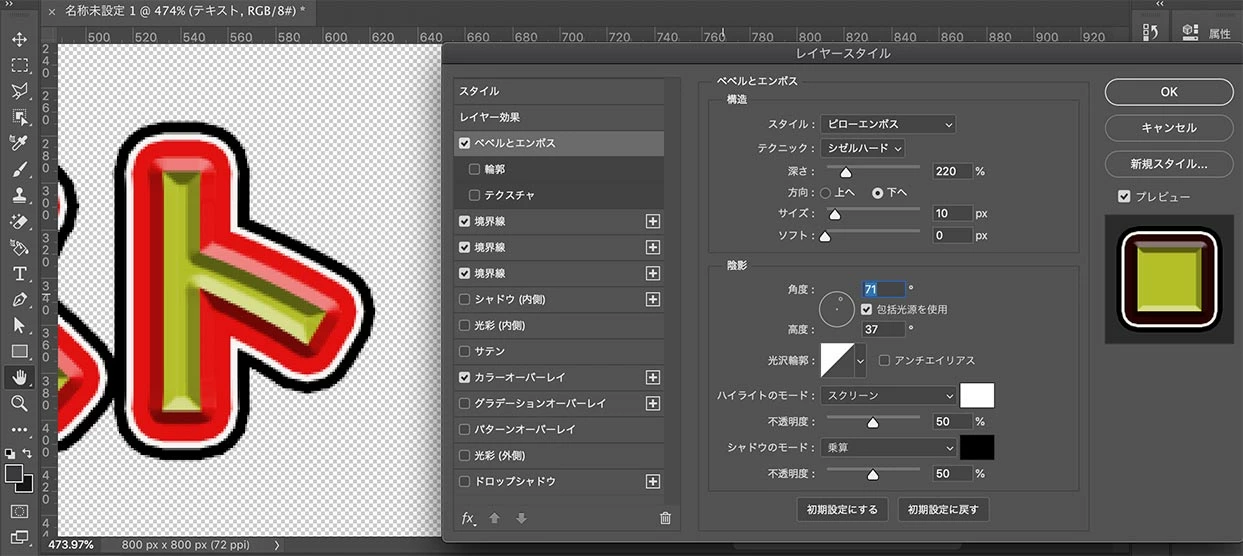This screenshot has height=556, width=1243.
Task: Expand collapsed panels with double-arrow icon
Action: pyautogui.click(x=1160, y=5)
